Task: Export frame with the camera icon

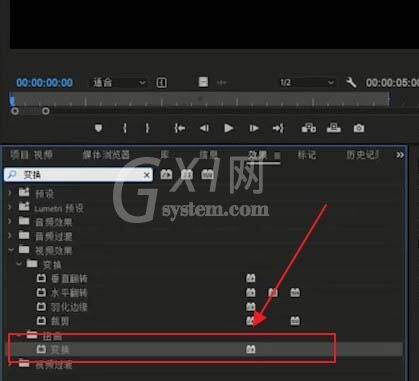Action: pos(359,128)
